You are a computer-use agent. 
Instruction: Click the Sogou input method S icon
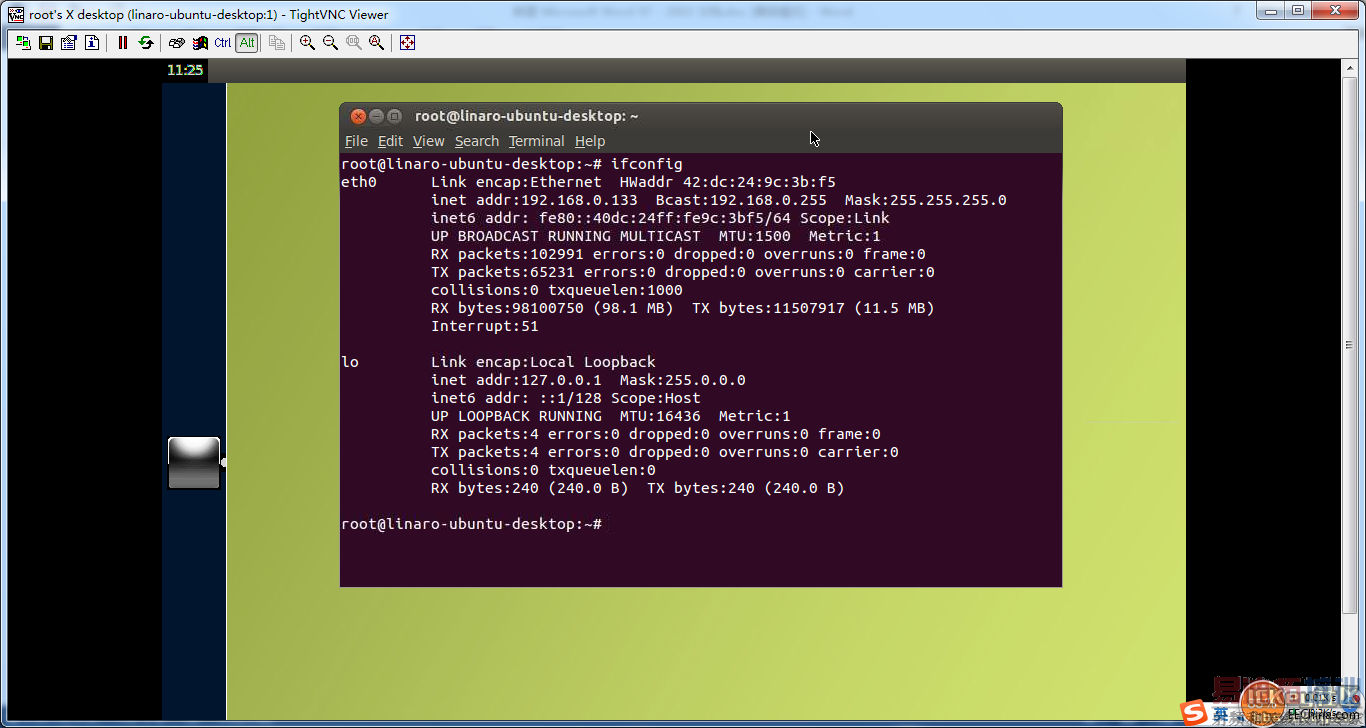click(x=1192, y=713)
